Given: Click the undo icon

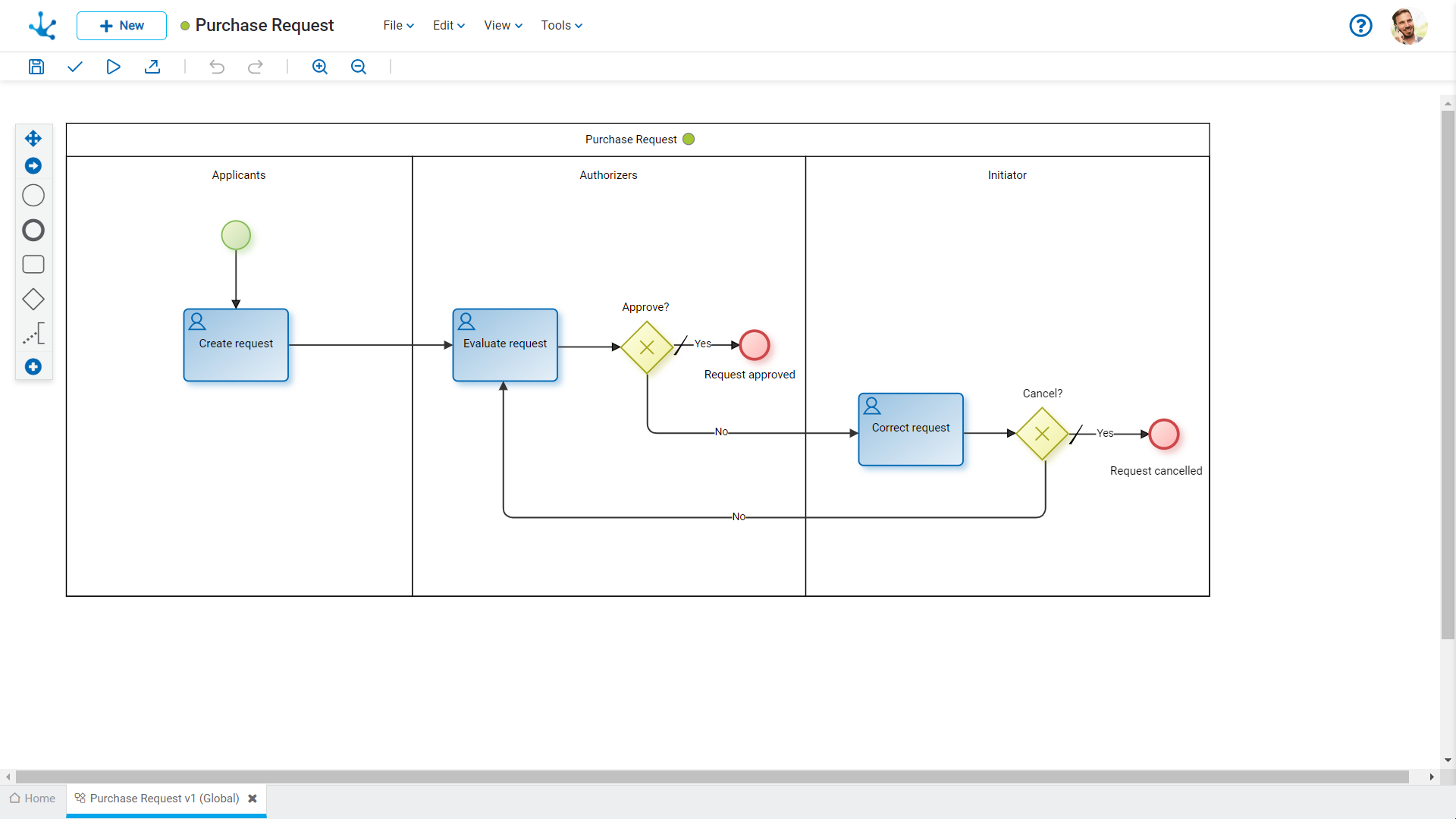Looking at the screenshot, I should point(218,66).
